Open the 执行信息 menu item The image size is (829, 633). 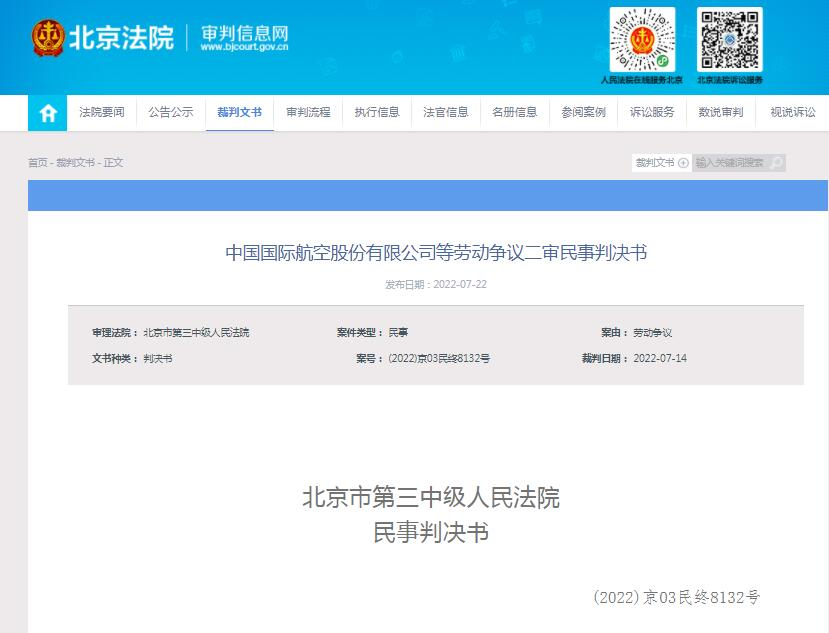[x=377, y=113]
